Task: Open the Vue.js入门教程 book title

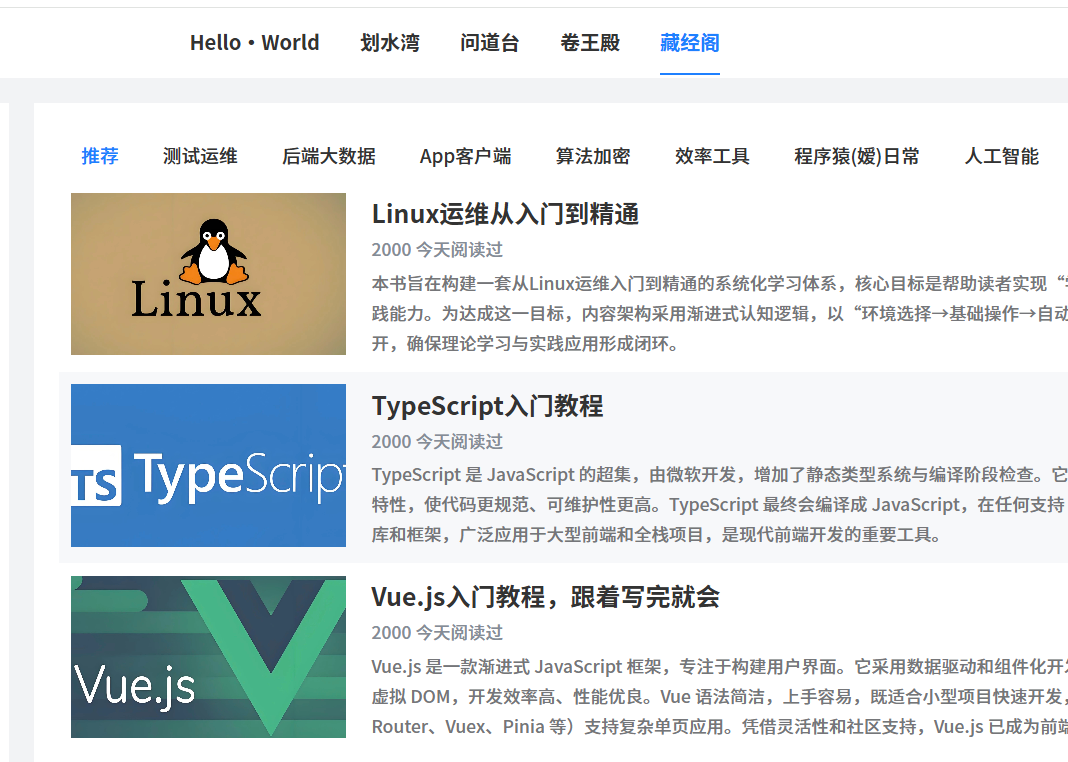Action: [x=545, y=597]
